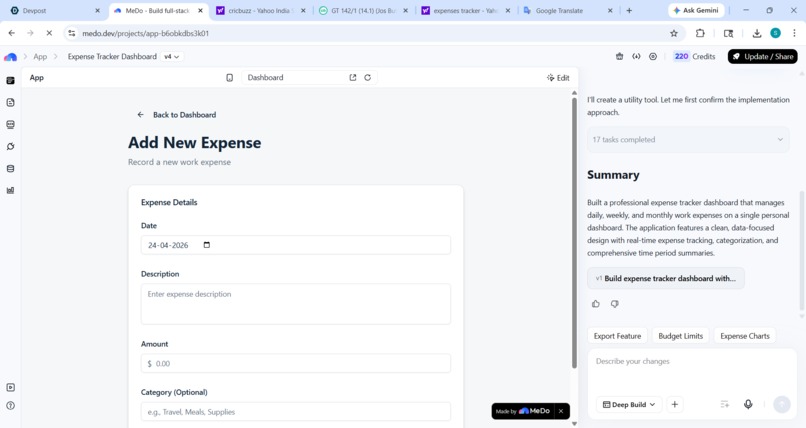Click the gift rewards icon in header

pos(619,57)
